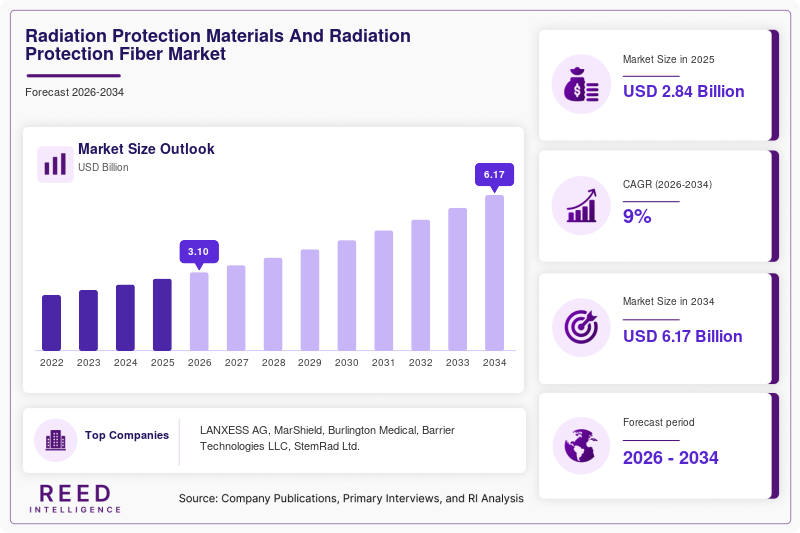Screen dimensions: 800x533
Task: Click the 2022 bar in the chart
Action: (x=52, y=323)
